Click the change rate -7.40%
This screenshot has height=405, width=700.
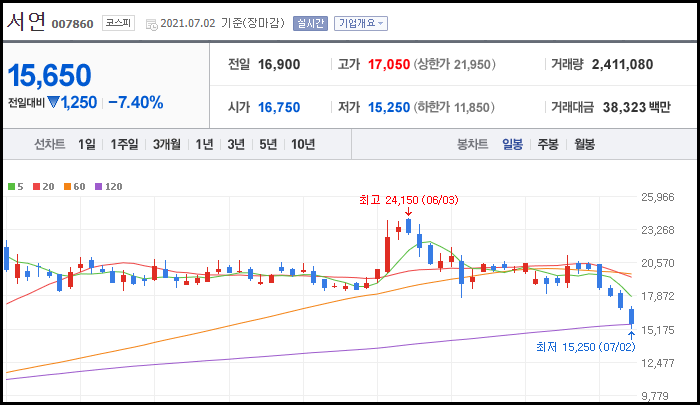(136, 103)
